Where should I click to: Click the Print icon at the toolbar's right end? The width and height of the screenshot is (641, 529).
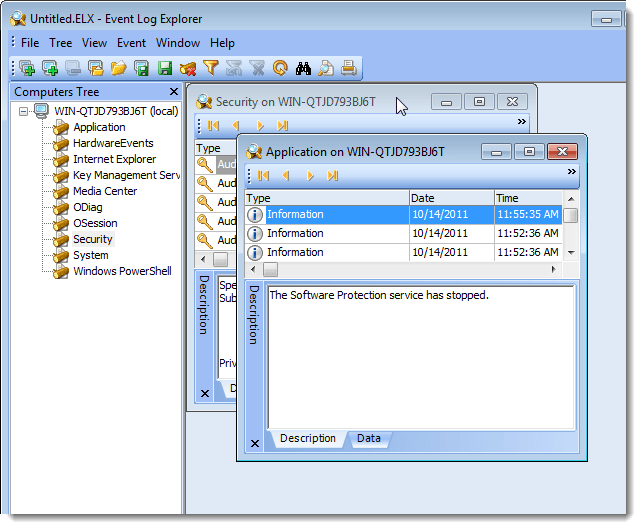coord(349,68)
